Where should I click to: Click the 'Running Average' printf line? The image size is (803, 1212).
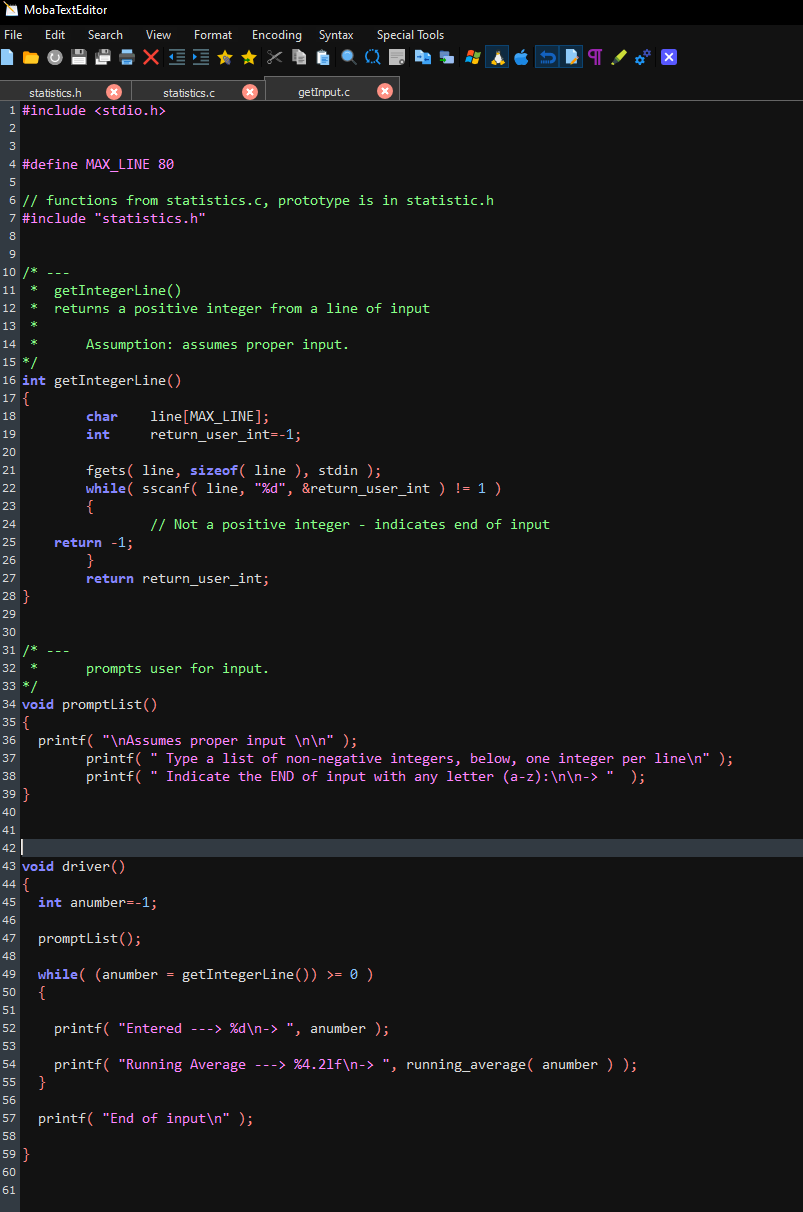[346, 1065]
